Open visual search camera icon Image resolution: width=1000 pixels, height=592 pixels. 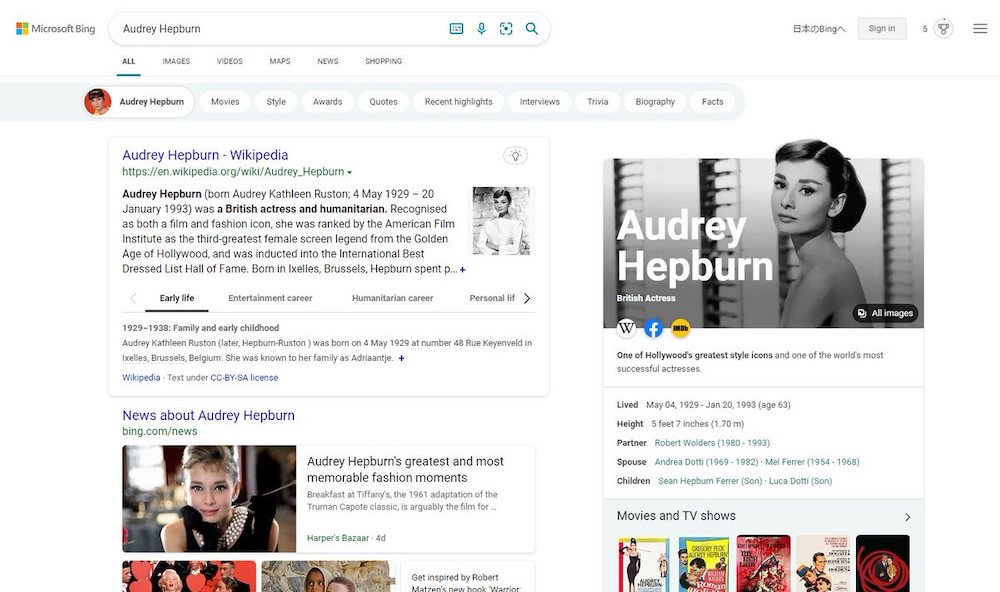point(506,29)
